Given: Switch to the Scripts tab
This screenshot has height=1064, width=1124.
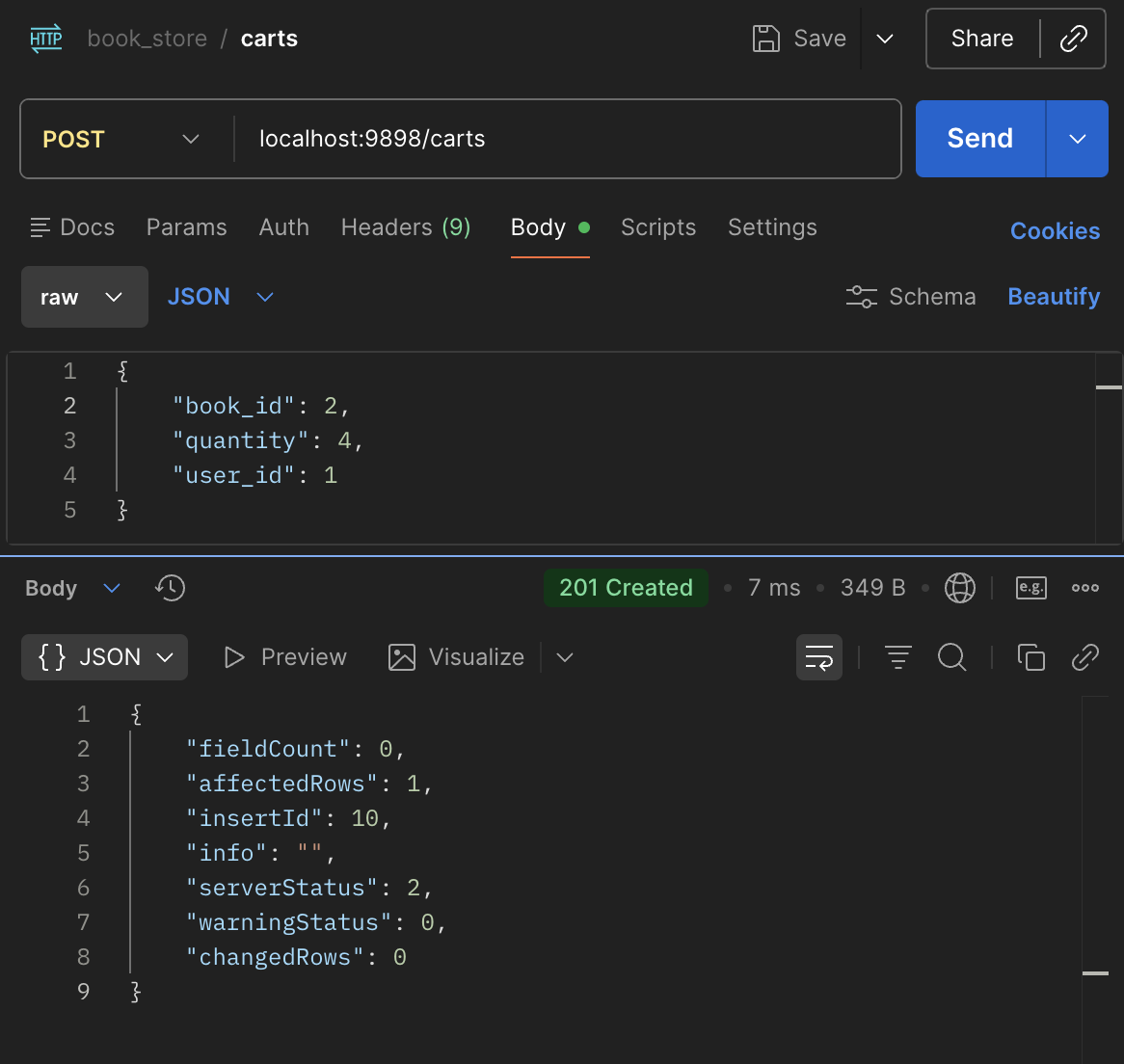Looking at the screenshot, I should tap(658, 227).
